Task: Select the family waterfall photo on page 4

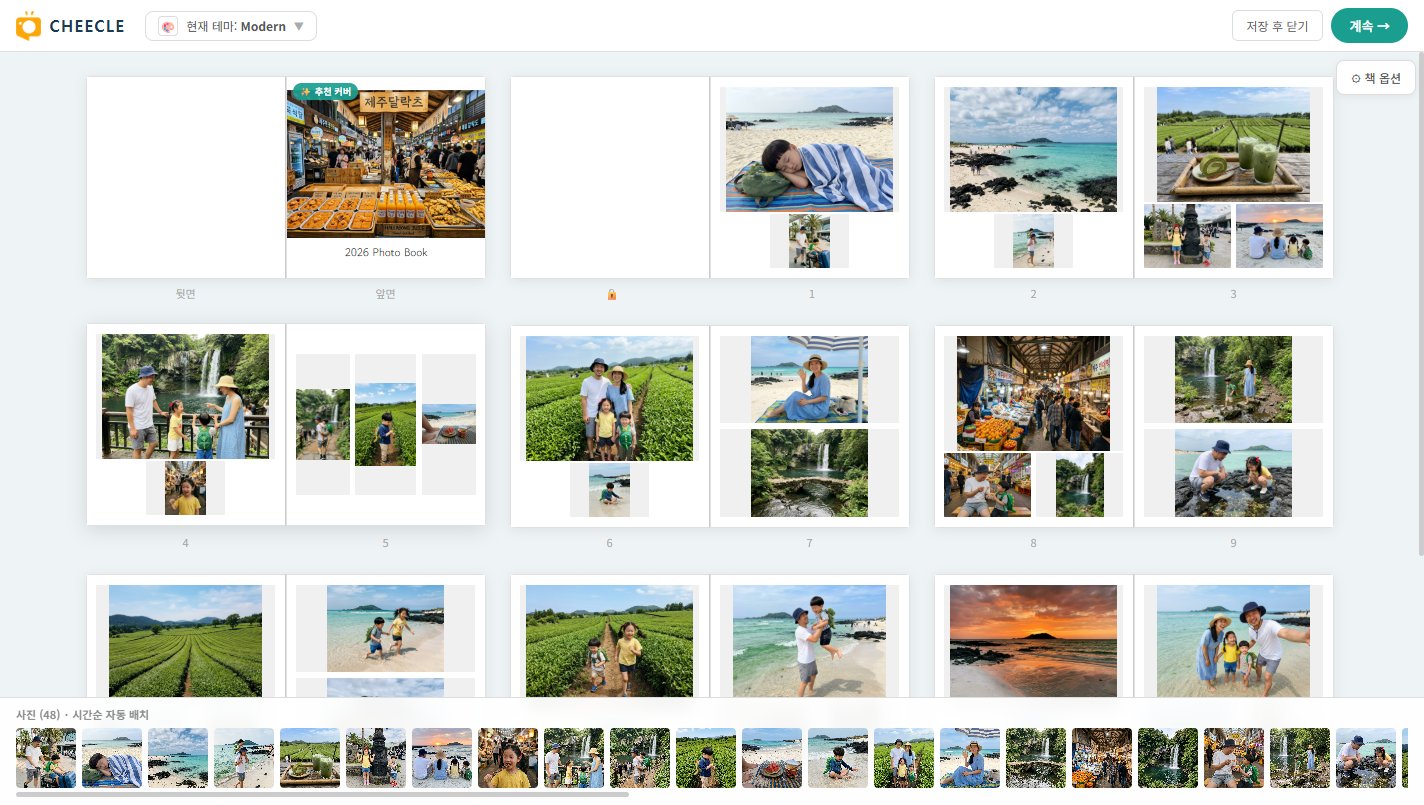Action: [186, 396]
